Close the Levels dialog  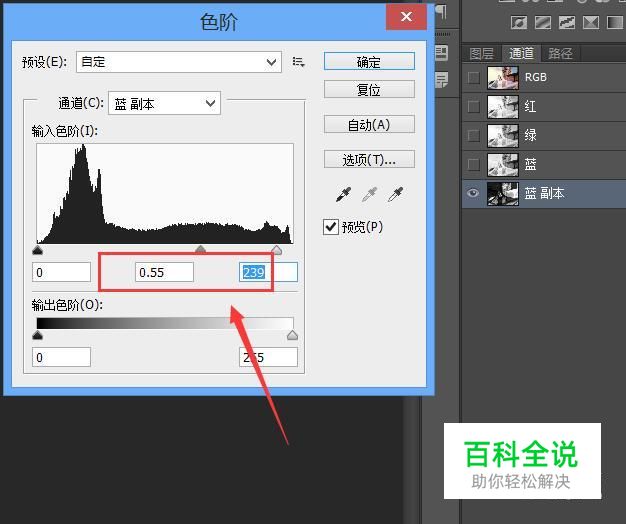(x=406, y=17)
